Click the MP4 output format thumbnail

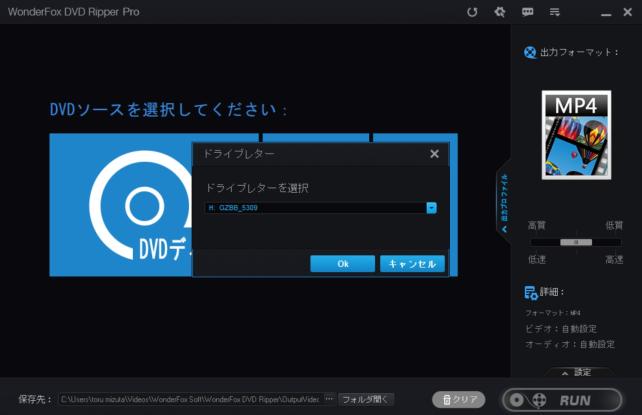(576, 135)
